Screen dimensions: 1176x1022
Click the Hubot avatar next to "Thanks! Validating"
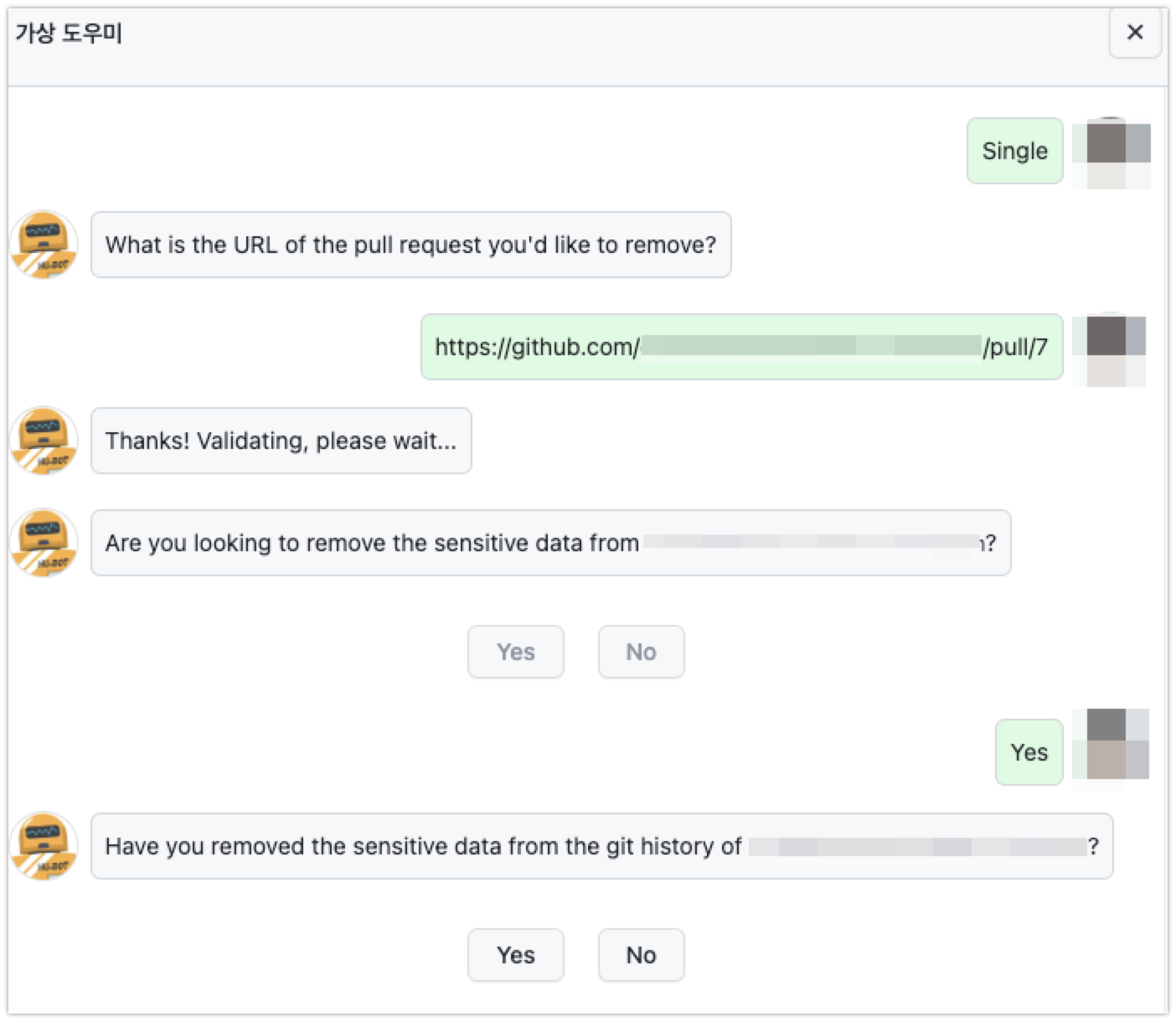[x=44, y=441]
